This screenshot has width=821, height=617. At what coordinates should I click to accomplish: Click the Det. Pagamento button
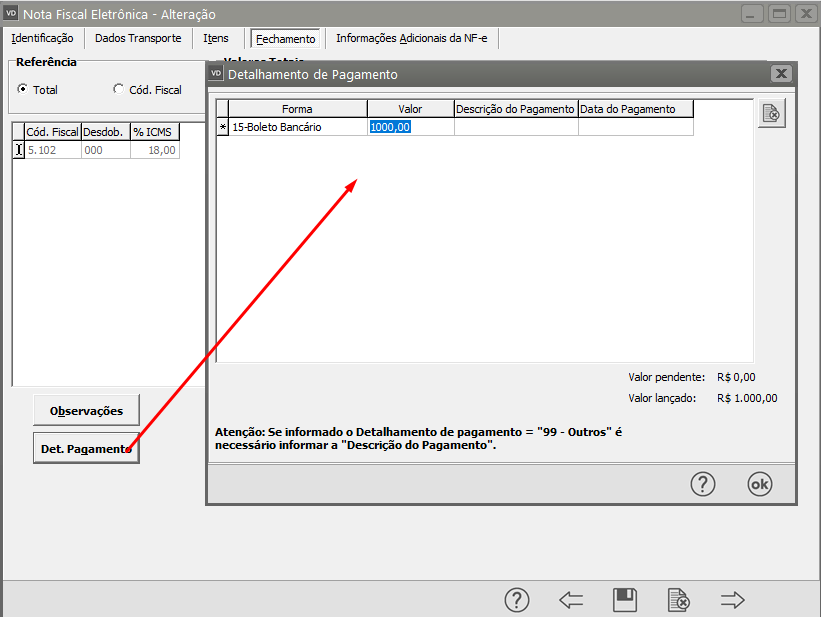(86, 449)
